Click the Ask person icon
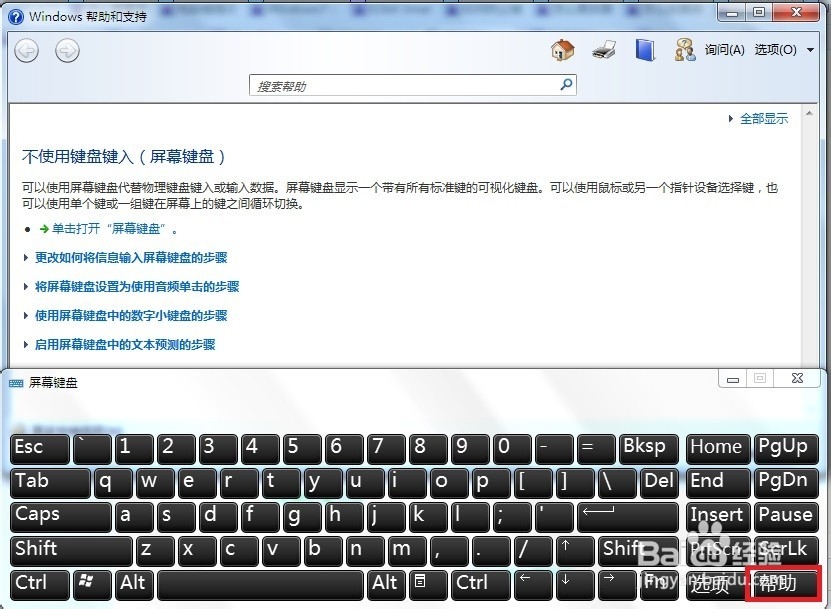831x609 pixels. coord(685,50)
